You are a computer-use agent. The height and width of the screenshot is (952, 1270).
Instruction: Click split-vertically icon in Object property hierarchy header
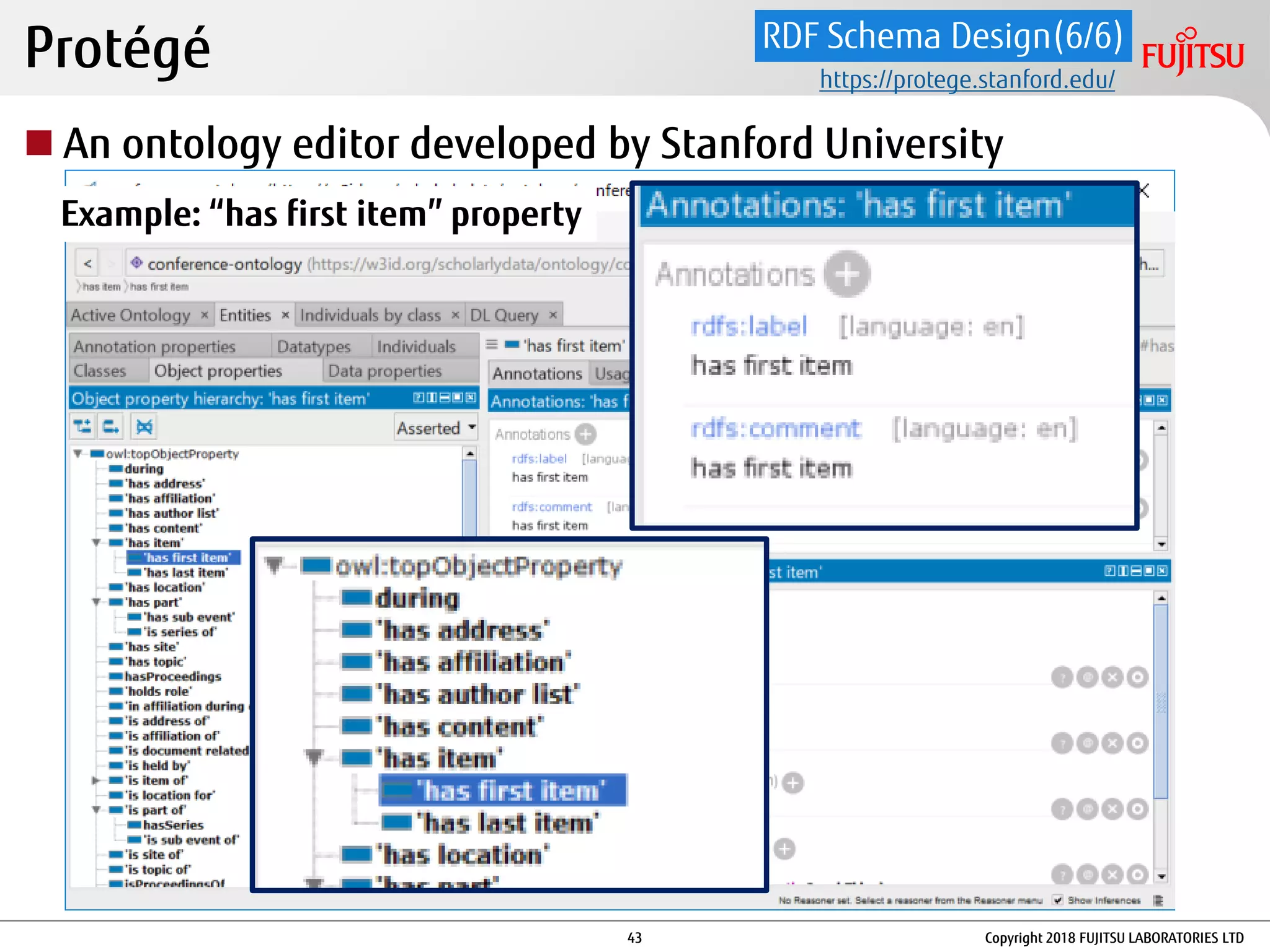coord(432,398)
